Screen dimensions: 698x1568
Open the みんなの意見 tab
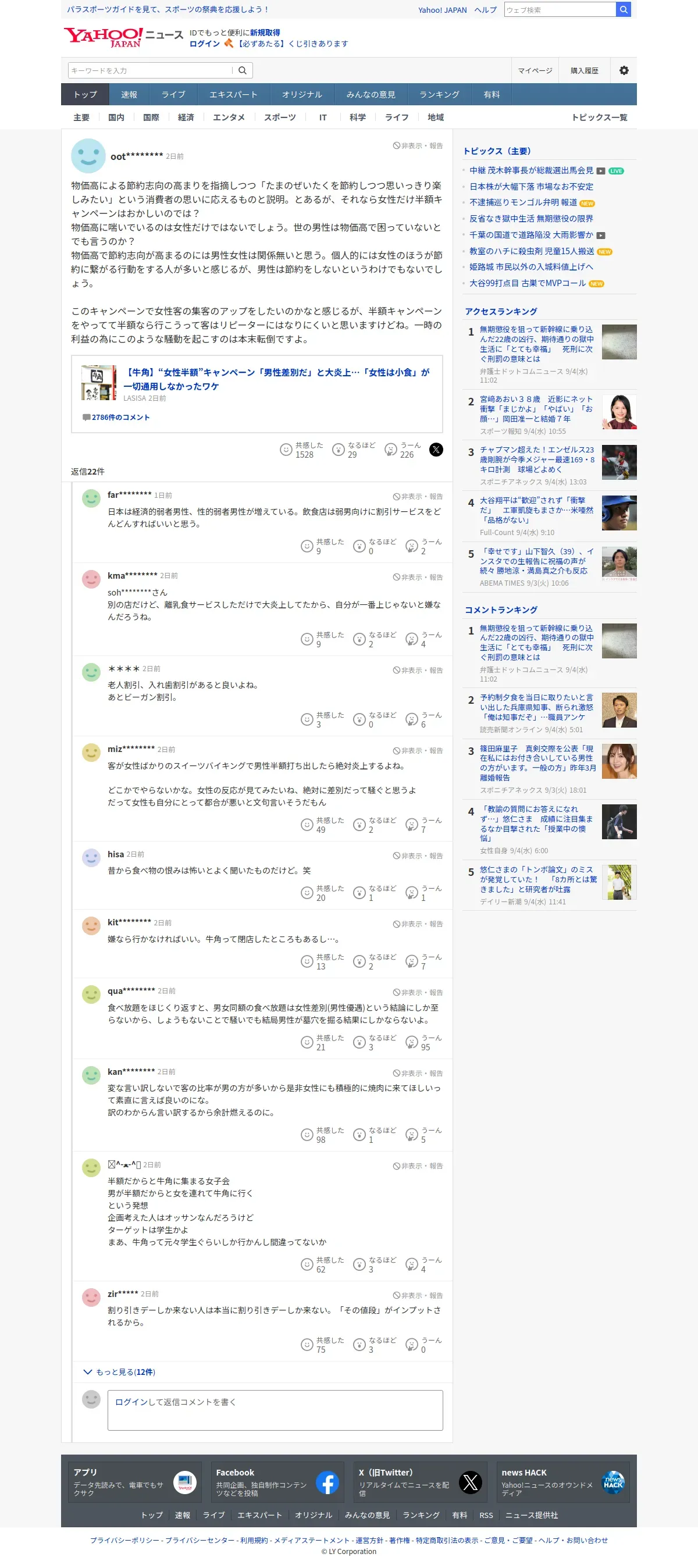[371, 94]
